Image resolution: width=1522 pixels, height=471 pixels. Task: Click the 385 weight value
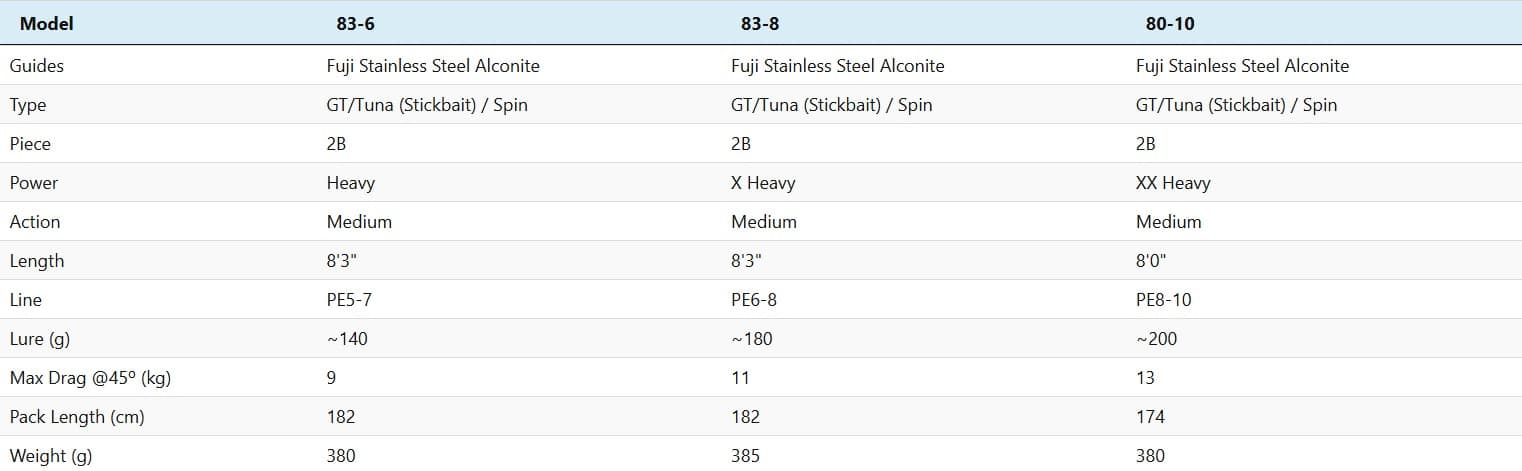point(745,456)
